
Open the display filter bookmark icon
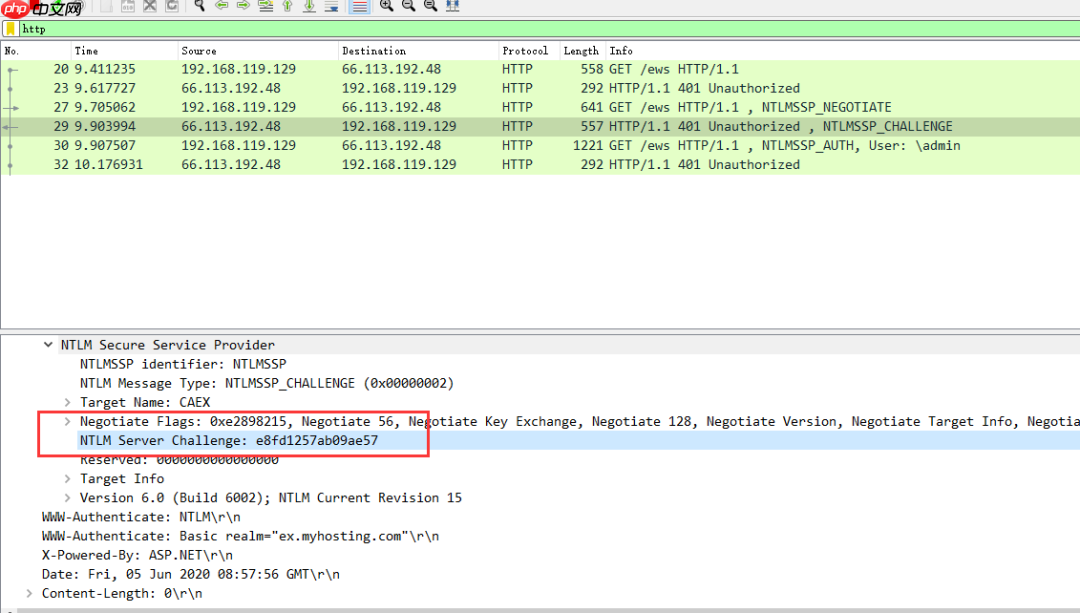[x=10, y=28]
